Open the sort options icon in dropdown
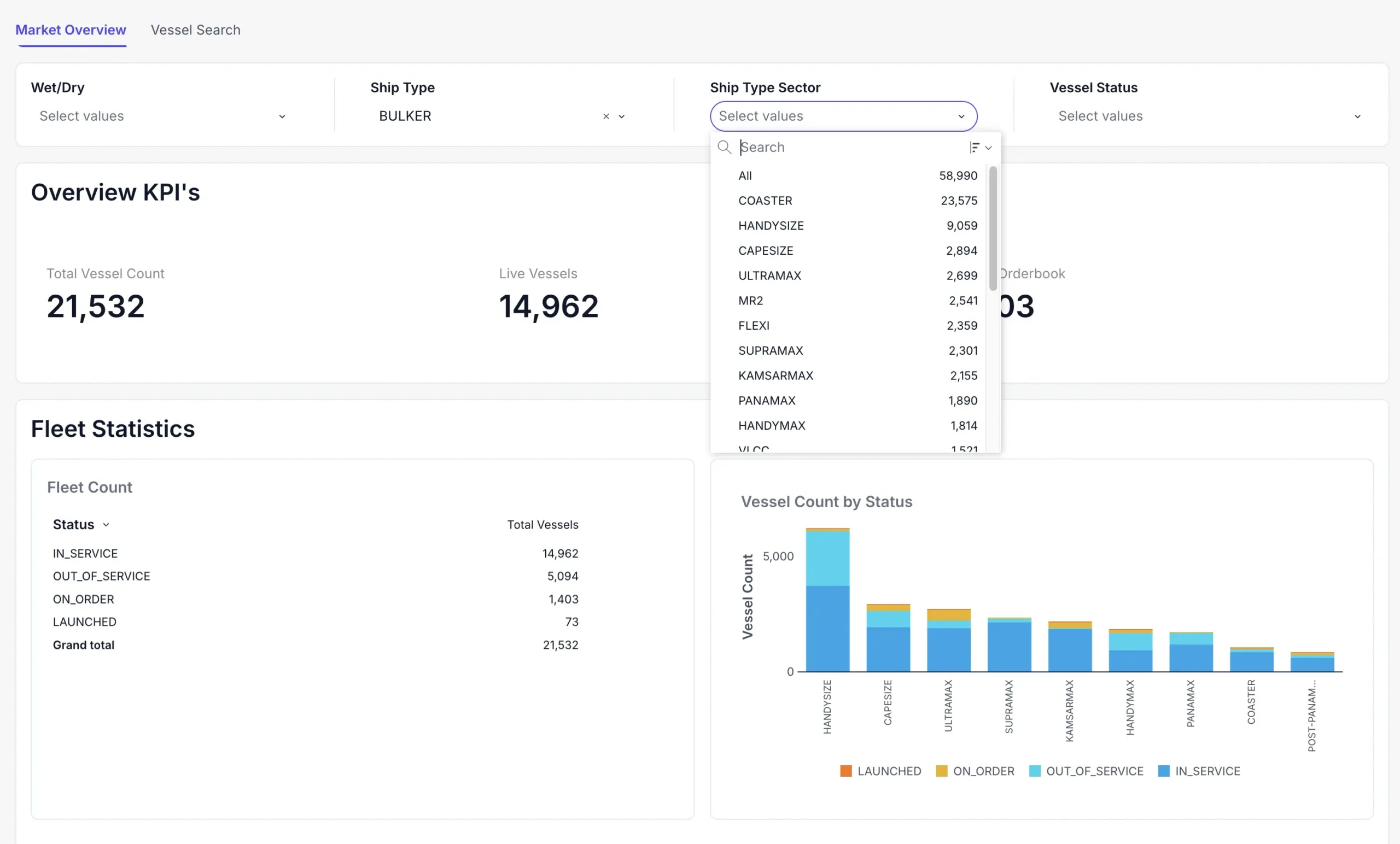This screenshot has width=1400, height=844. pos(980,147)
